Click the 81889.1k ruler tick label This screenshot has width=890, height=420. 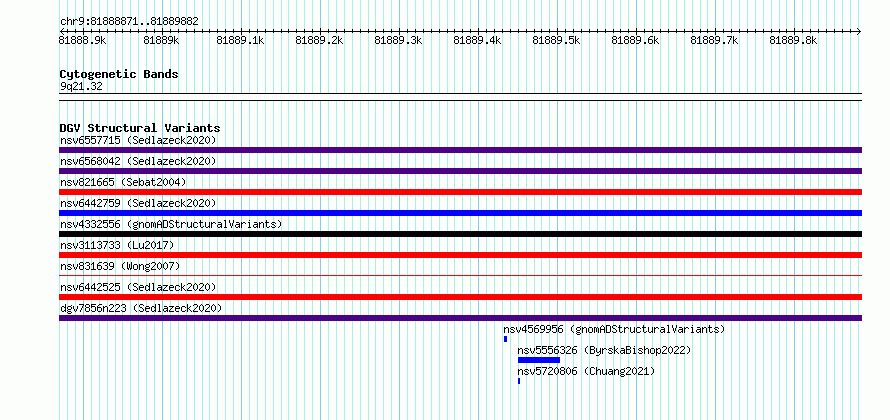click(241, 40)
